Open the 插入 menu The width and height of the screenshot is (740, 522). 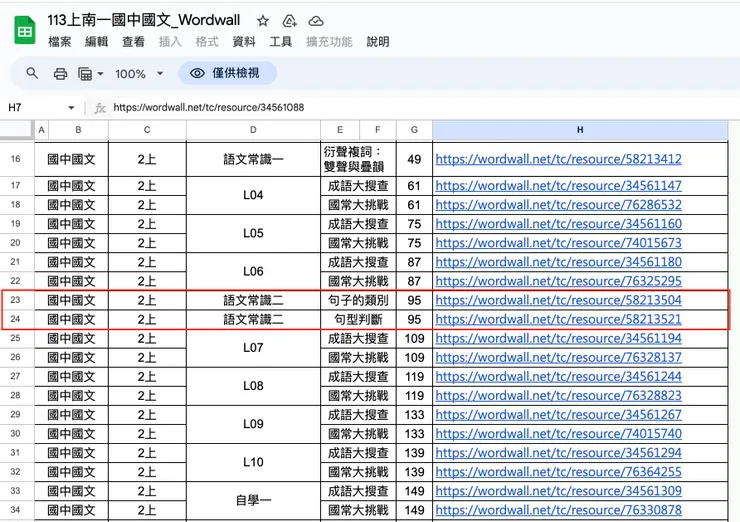pyautogui.click(x=170, y=42)
